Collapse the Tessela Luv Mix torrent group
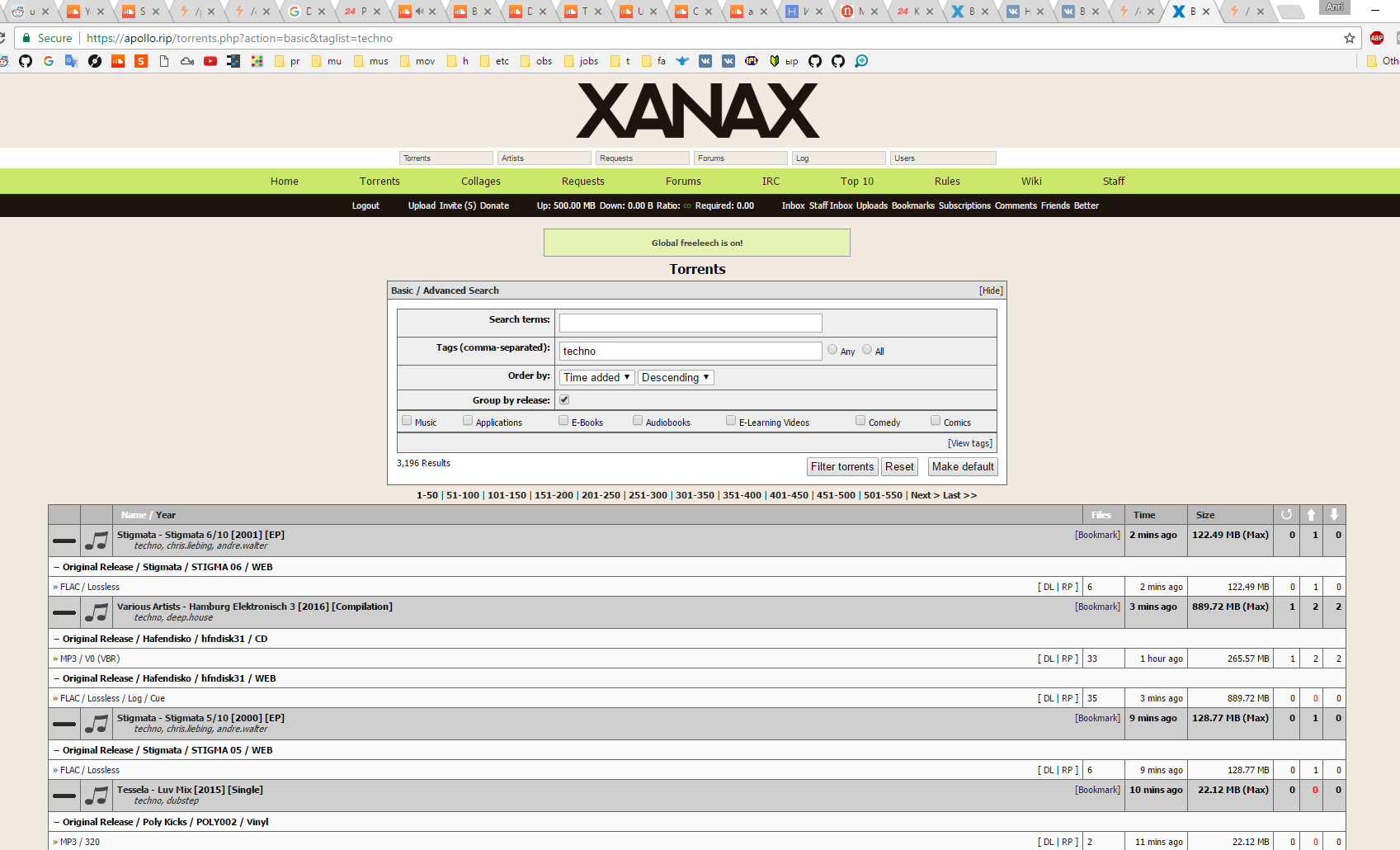 64,796
